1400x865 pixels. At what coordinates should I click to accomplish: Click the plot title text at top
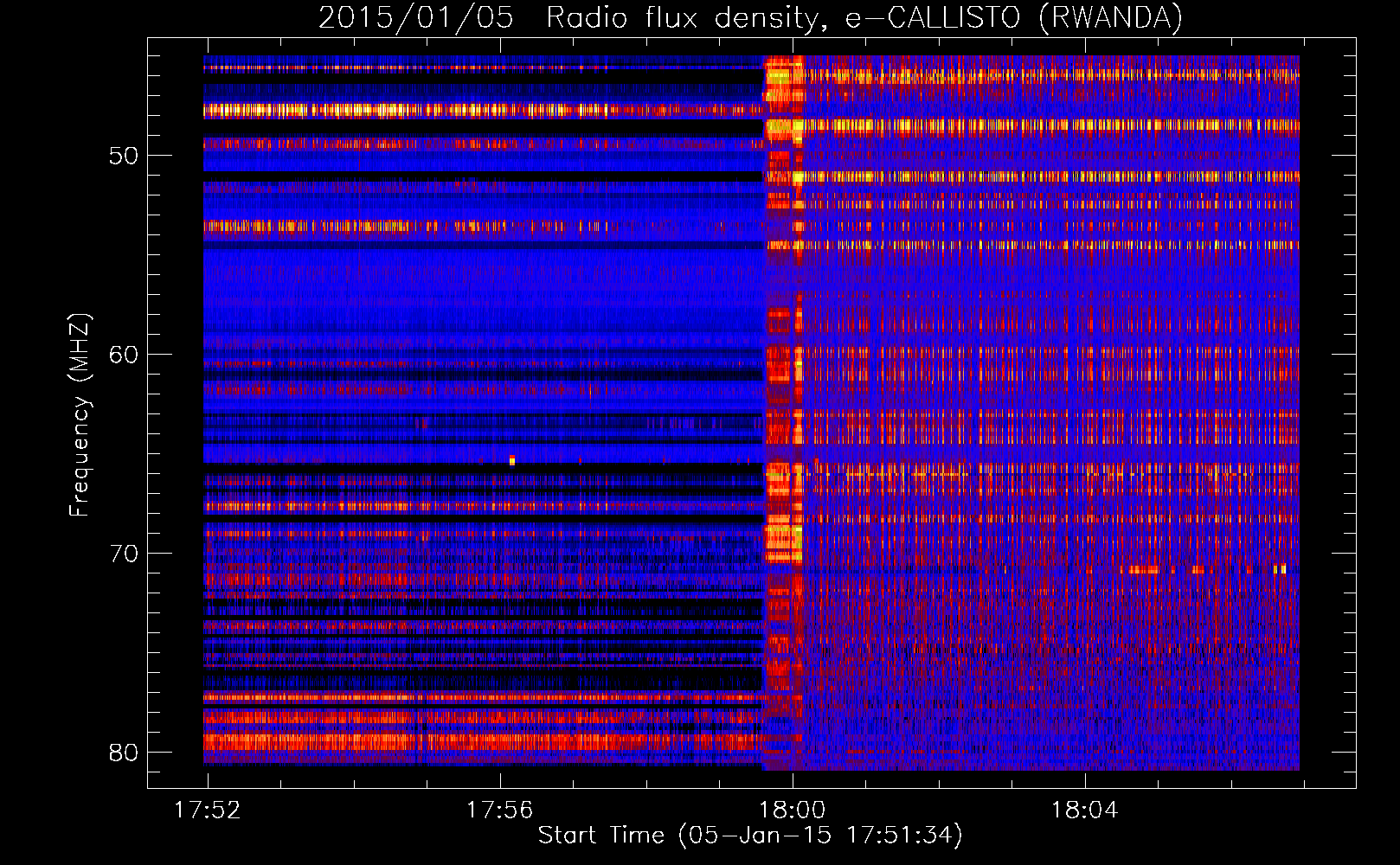tap(750, 17)
